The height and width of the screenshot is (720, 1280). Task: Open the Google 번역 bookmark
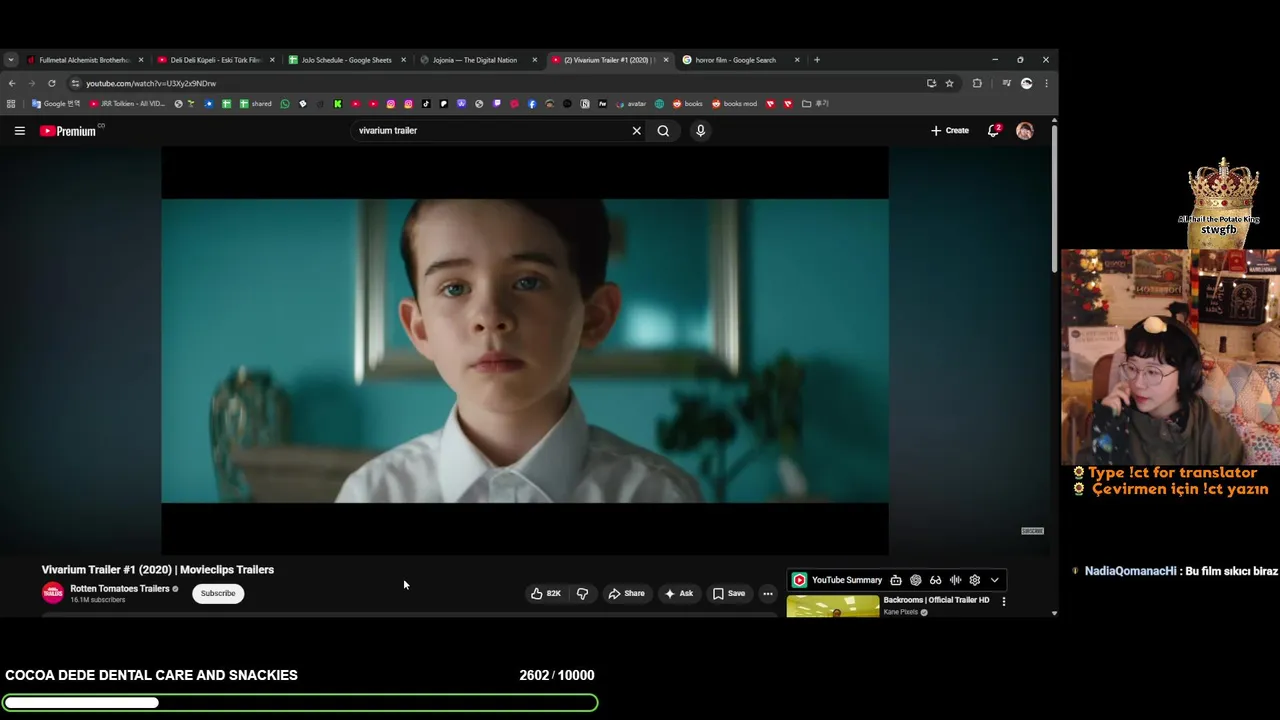coord(56,104)
